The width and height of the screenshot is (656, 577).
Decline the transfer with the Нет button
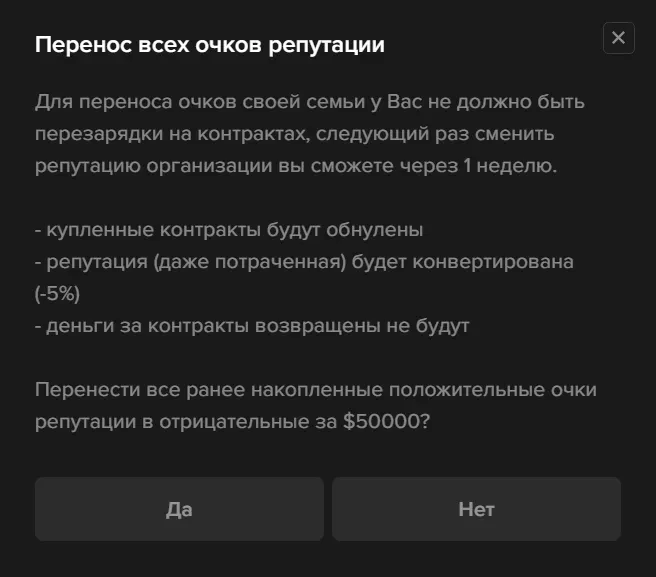[x=476, y=509]
